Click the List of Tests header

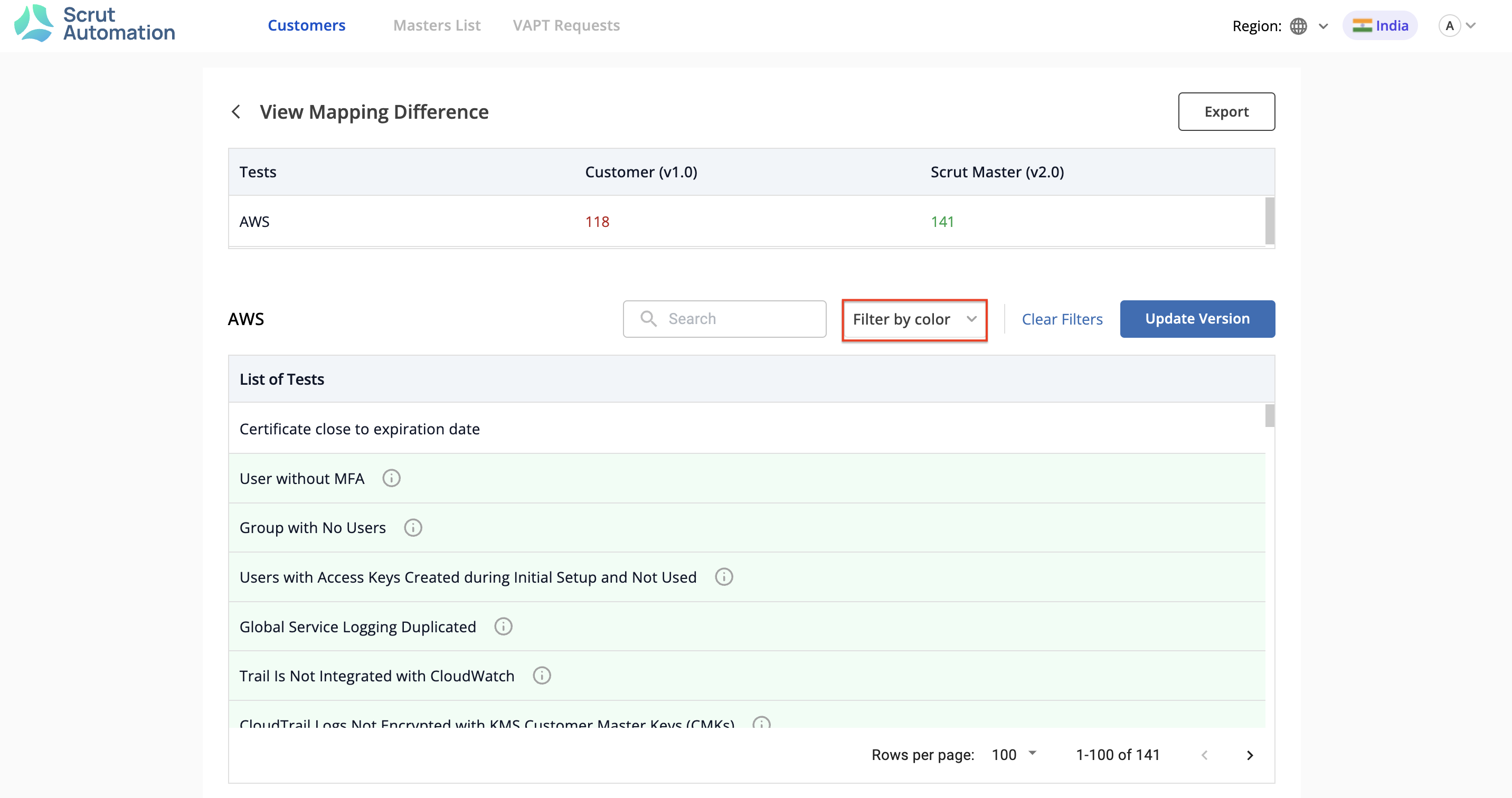pyautogui.click(x=282, y=379)
